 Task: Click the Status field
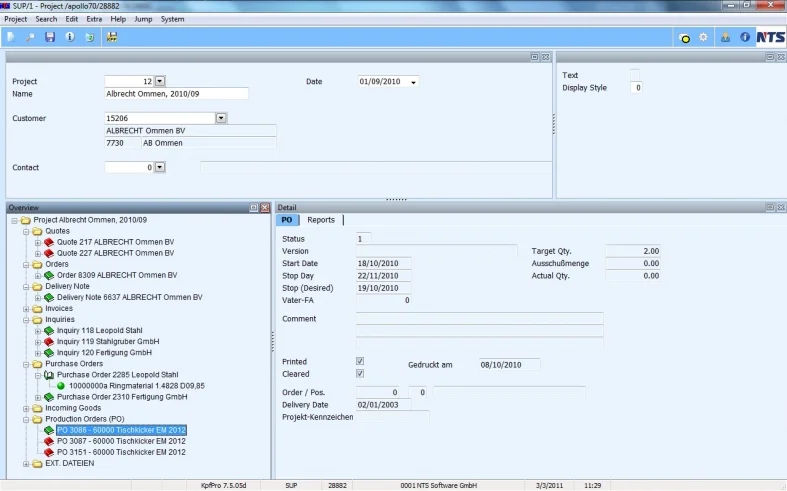pos(363,239)
